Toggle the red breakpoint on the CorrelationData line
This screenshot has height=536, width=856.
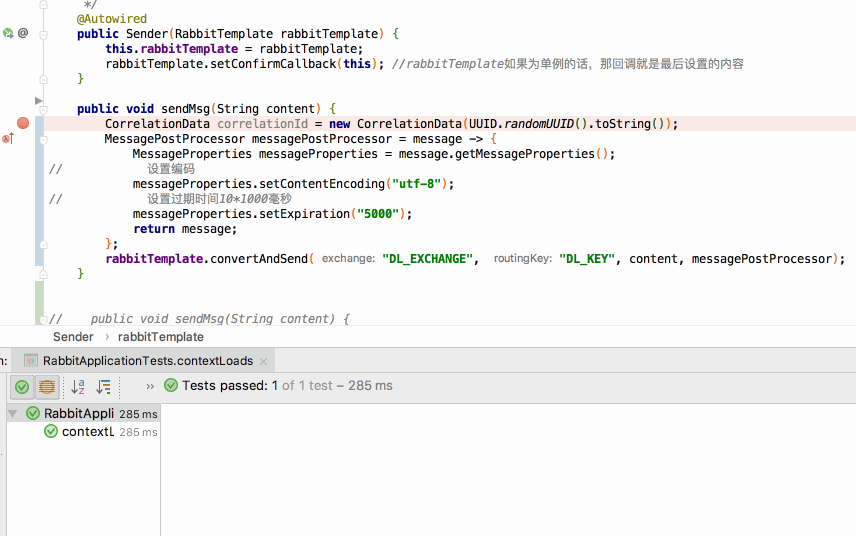pos(23,123)
